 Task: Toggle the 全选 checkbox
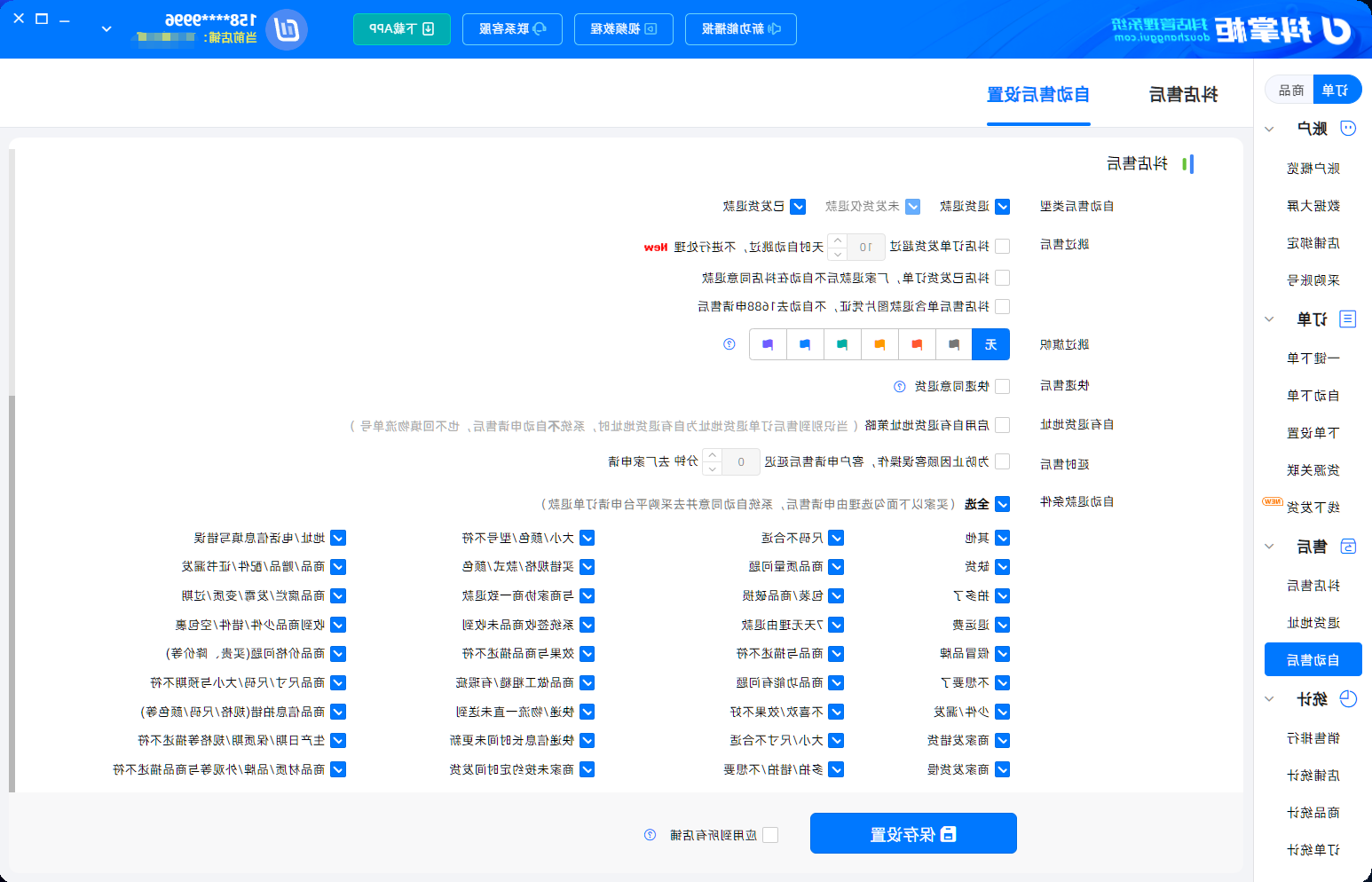[1003, 504]
